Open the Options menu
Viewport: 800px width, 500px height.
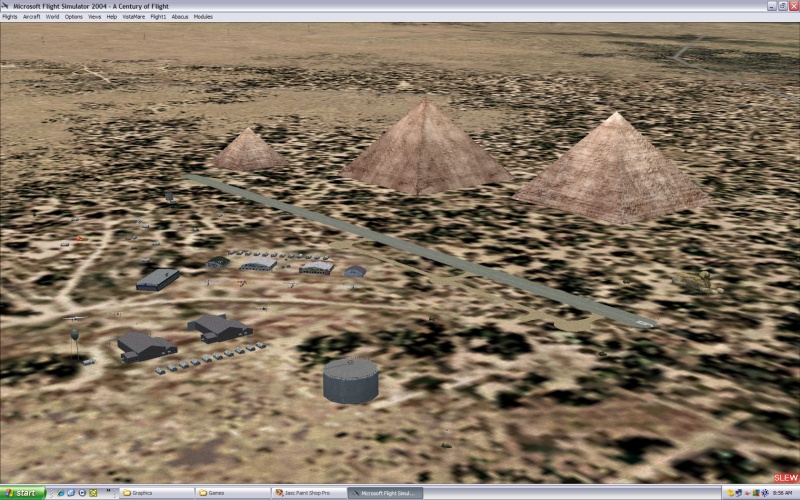(73, 17)
